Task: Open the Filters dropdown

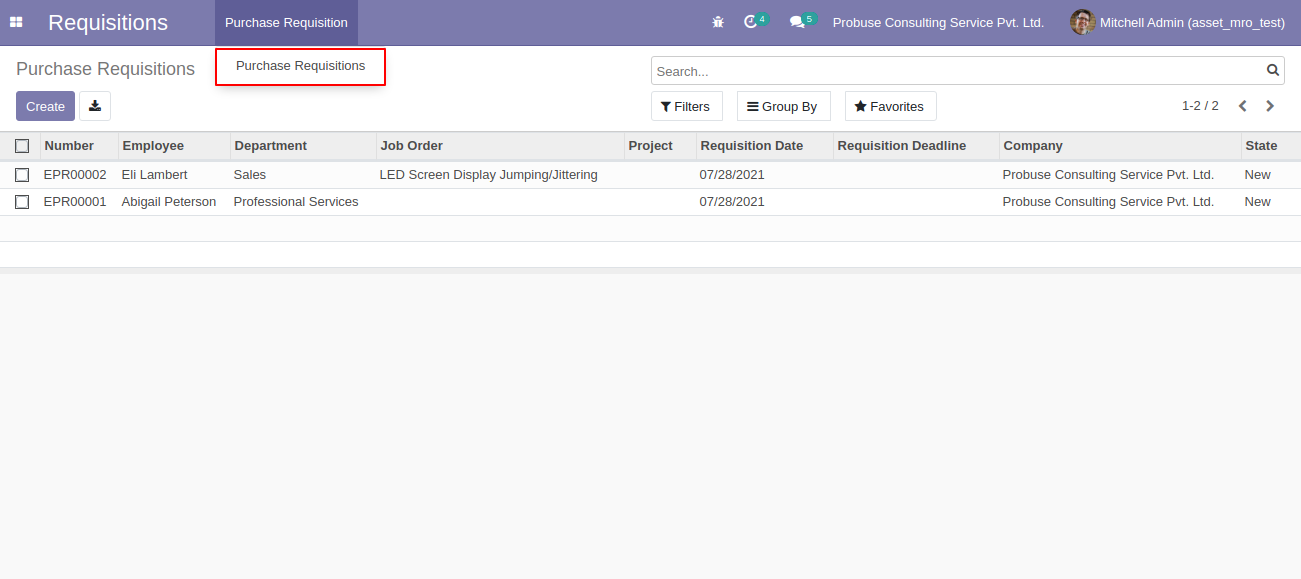Action: (x=686, y=106)
